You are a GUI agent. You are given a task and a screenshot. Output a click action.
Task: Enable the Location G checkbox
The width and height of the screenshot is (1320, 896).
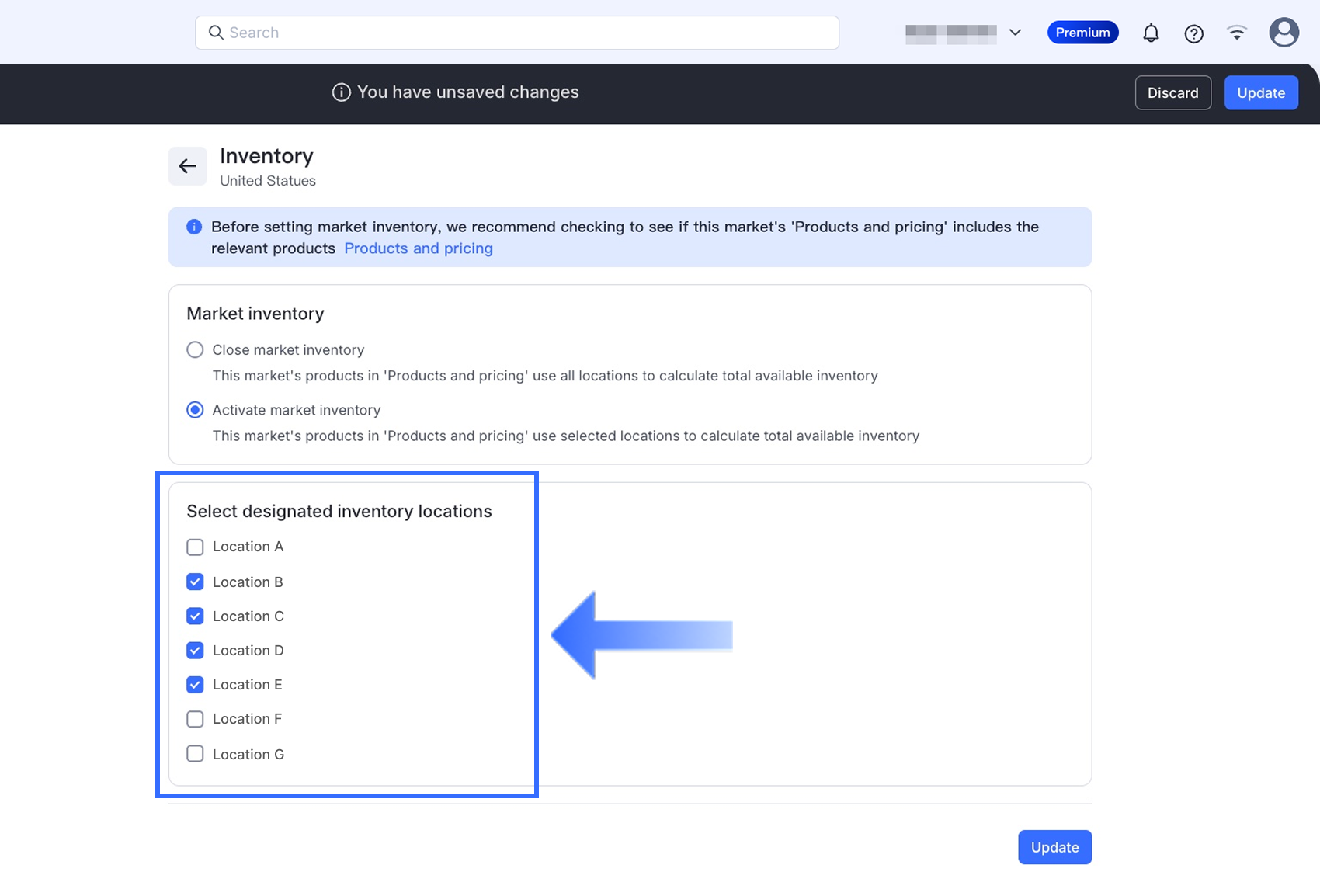click(x=195, y=754)
